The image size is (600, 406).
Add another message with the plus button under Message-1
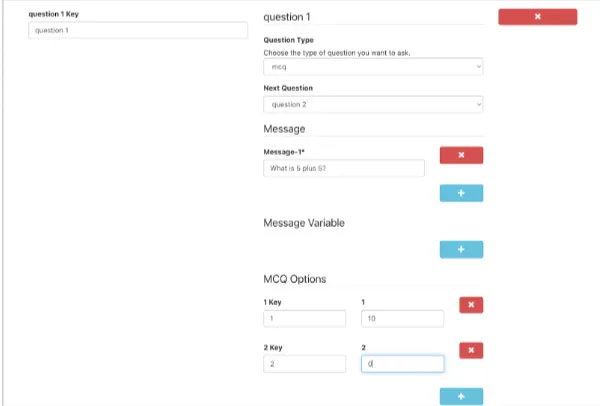coord(461,193)
